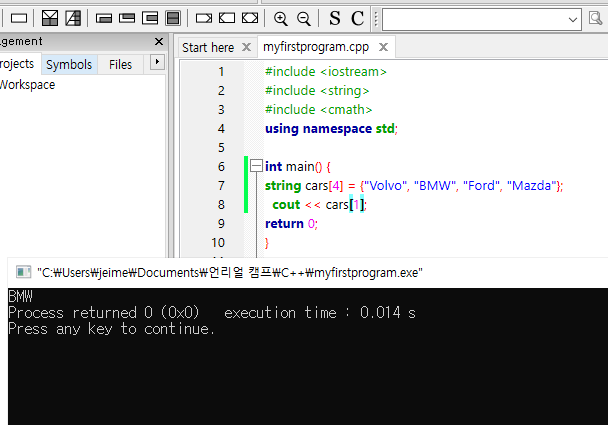The image size is (608, 425).
Task: Click the using namespace std line
Action: (x=331, y=129)
